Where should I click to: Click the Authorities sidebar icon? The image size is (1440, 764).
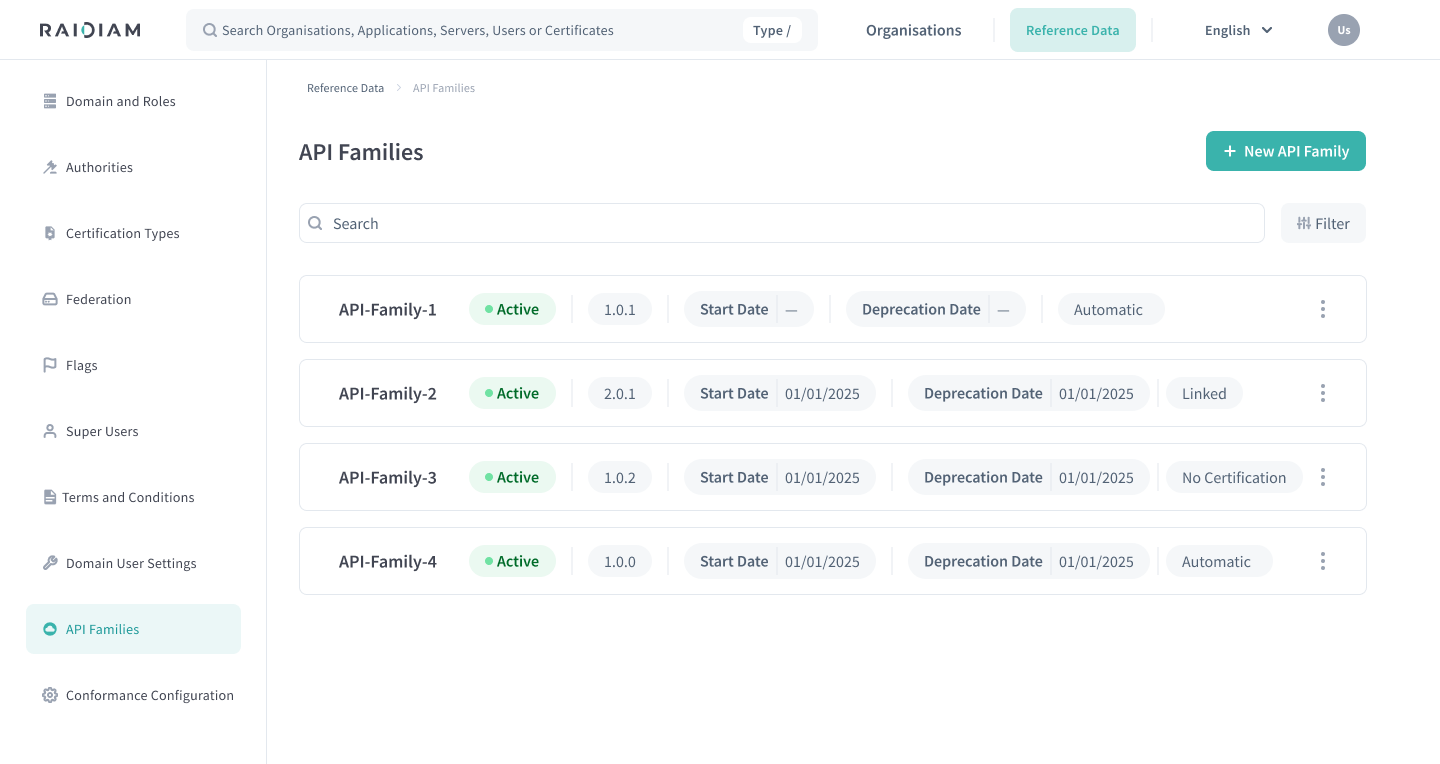point(49,167)
